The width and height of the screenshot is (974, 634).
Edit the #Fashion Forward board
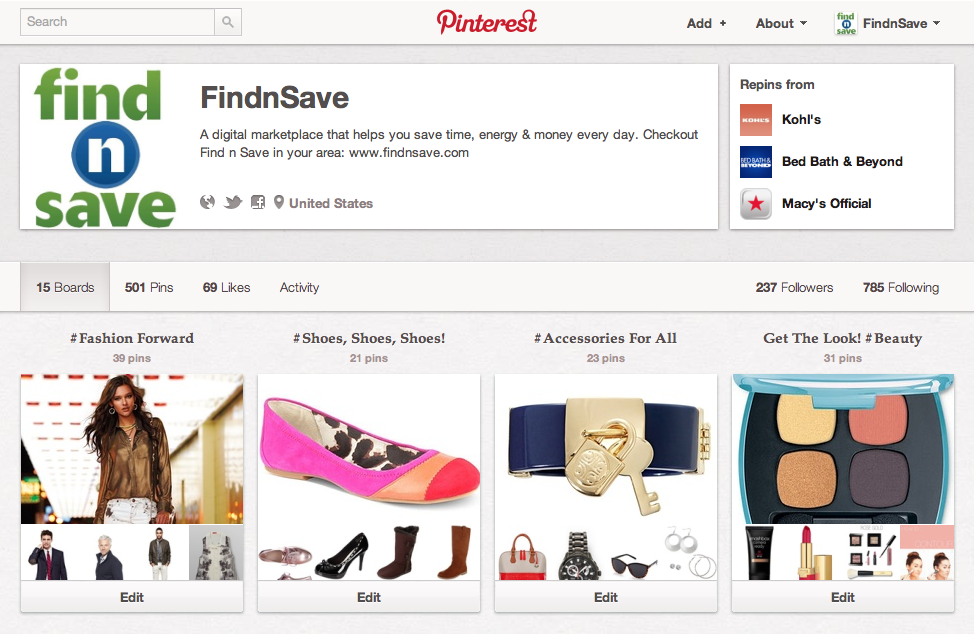[132, 597]
